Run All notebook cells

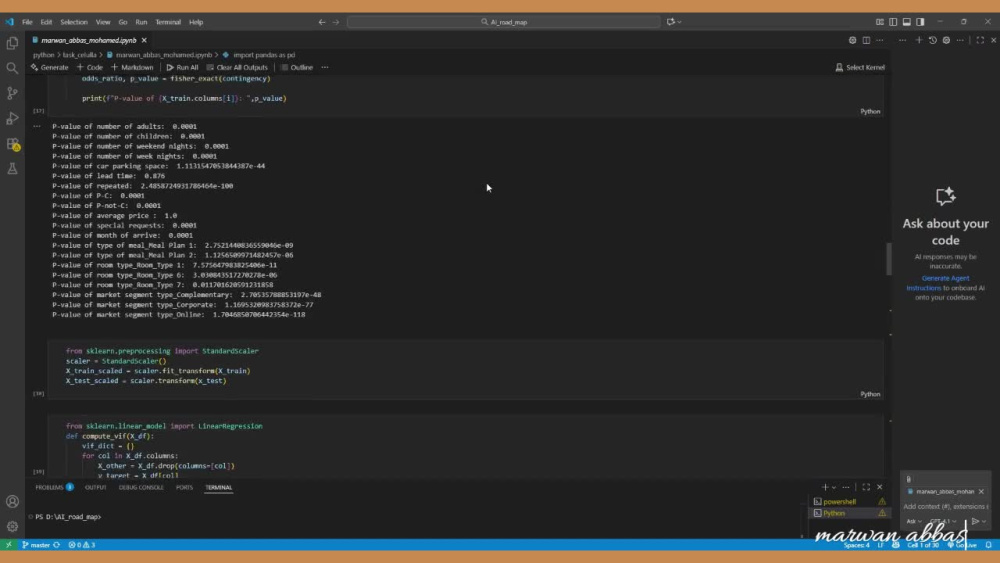pyautogui.click(x=182, y=67)
